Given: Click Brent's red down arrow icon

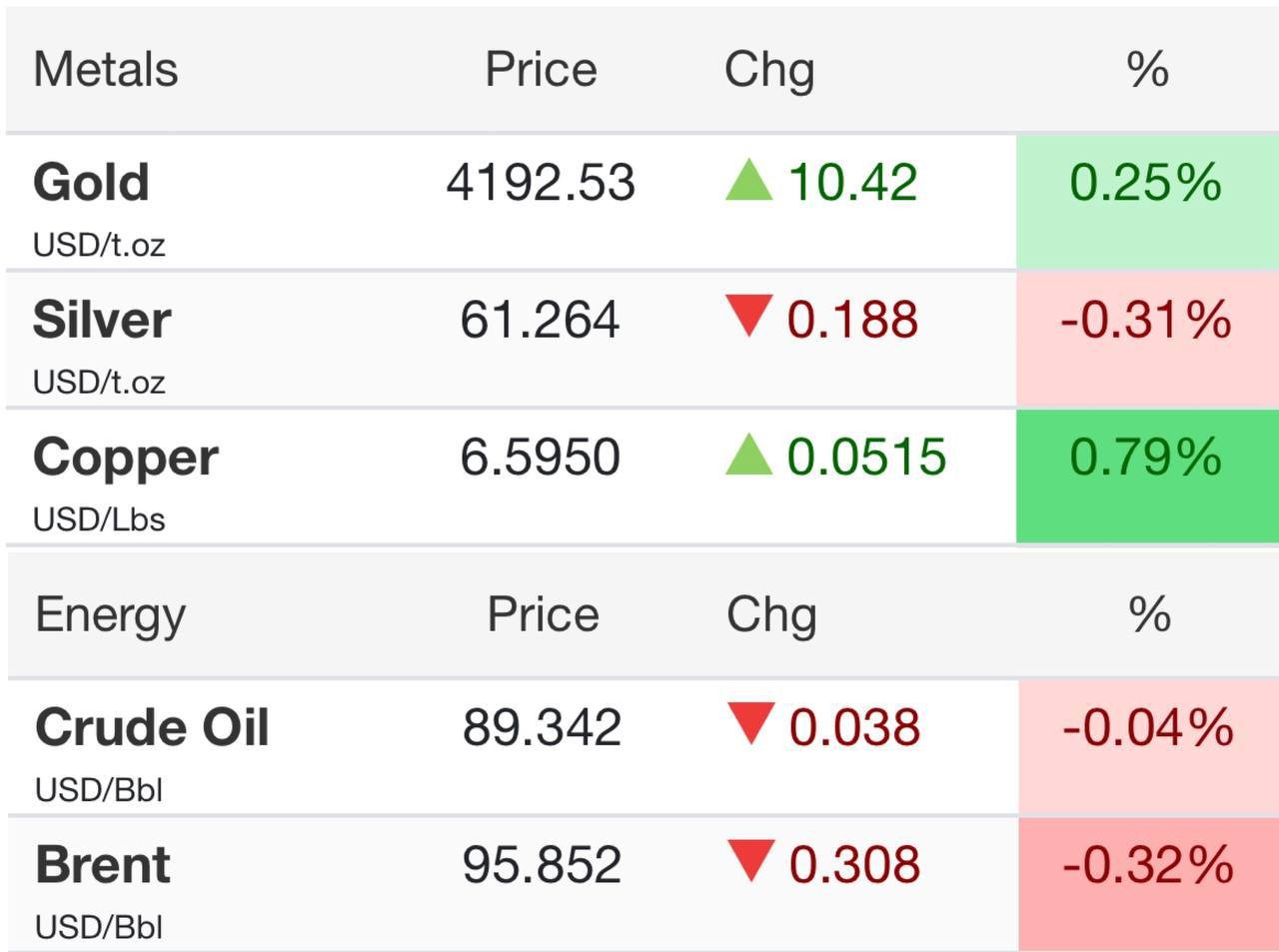Looking at the screenshot, I should (750, 861).
